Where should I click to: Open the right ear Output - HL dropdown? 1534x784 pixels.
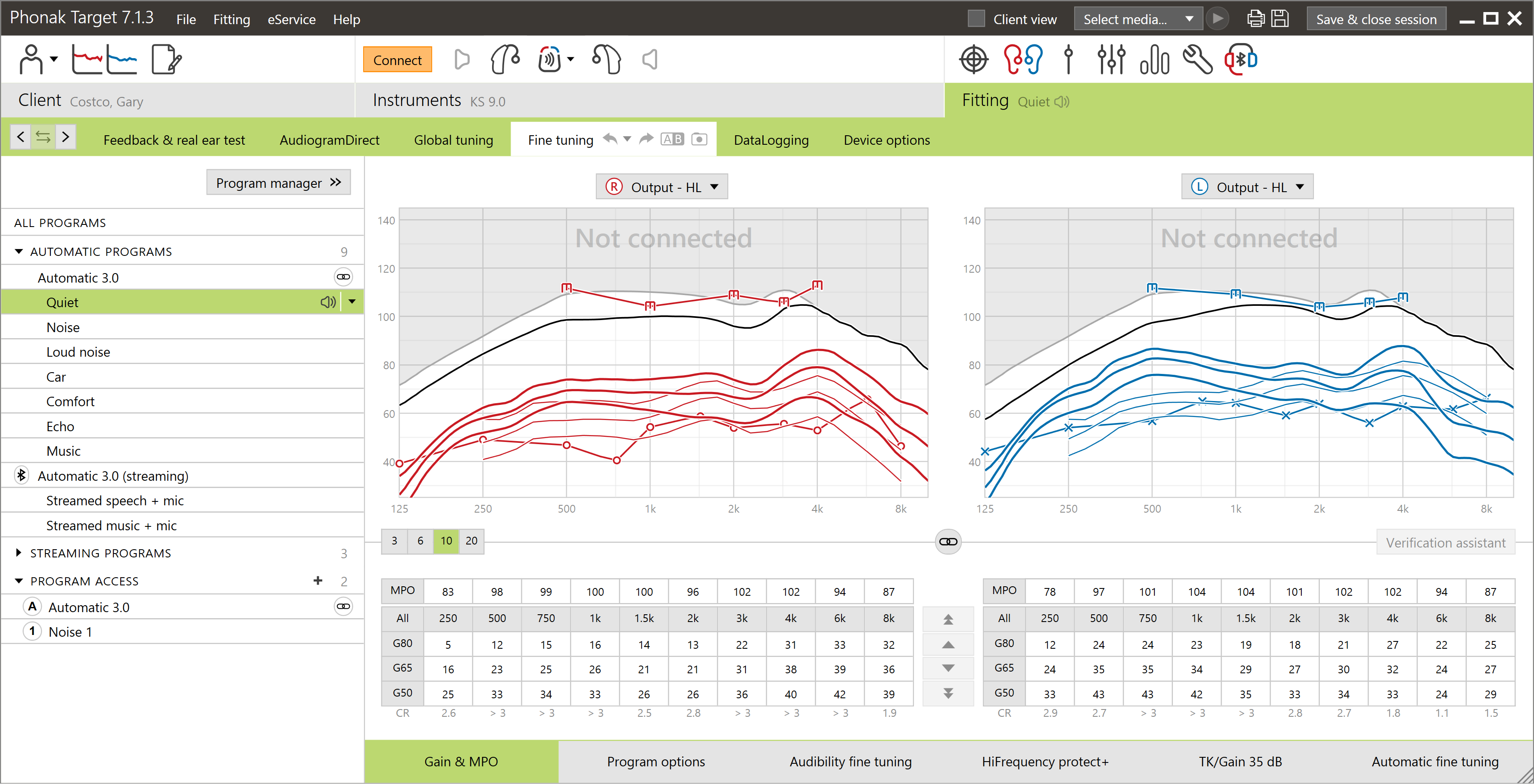pyautogui.click(x=661, y=187)
